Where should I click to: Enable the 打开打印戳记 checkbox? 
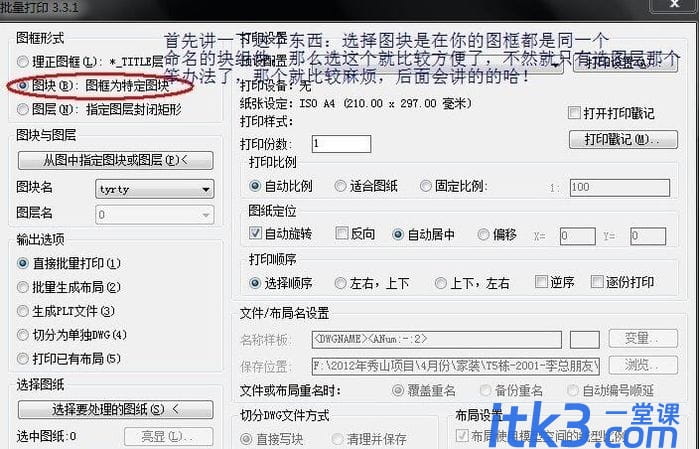tap(574, 112)
